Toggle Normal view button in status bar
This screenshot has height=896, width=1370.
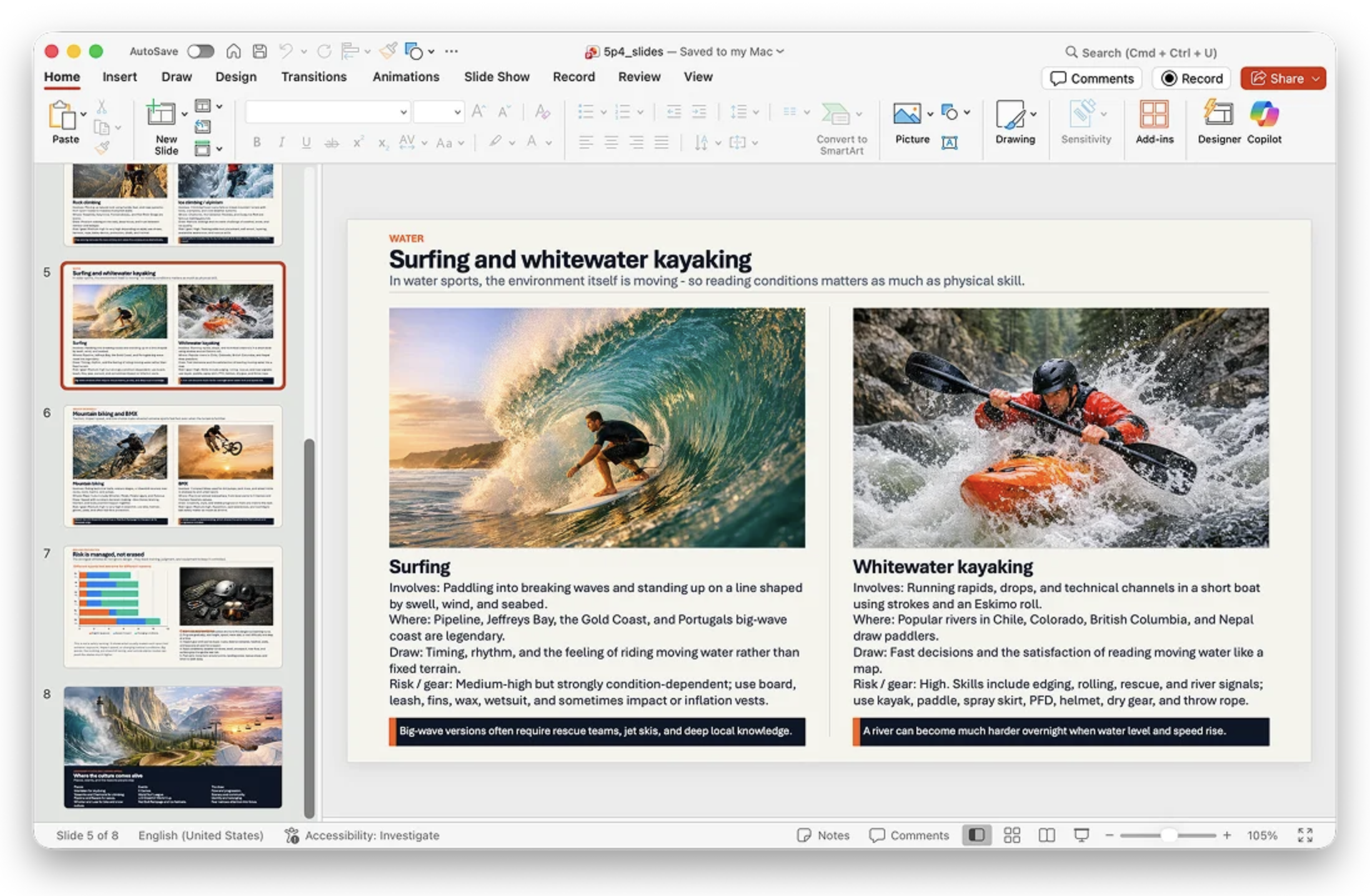(976, 835)
